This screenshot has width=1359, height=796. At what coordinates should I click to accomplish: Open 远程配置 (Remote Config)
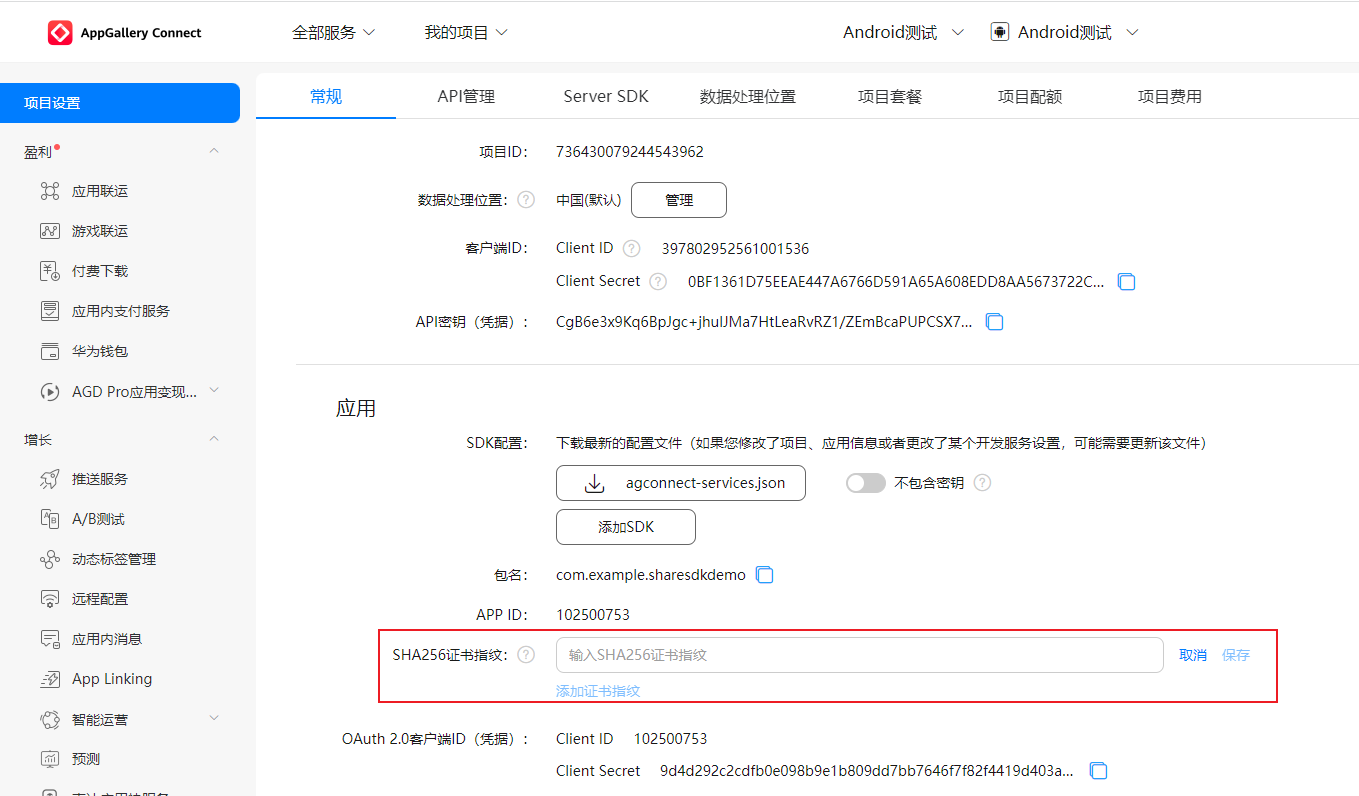point(99,598)
